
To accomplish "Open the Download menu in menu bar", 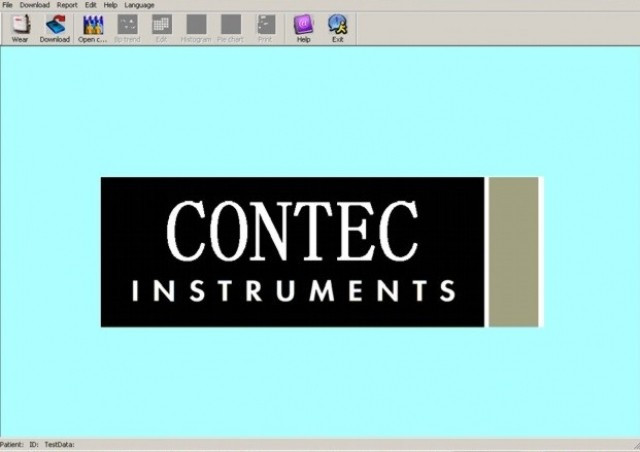I will pyautogui.click(x=35, y=5).
